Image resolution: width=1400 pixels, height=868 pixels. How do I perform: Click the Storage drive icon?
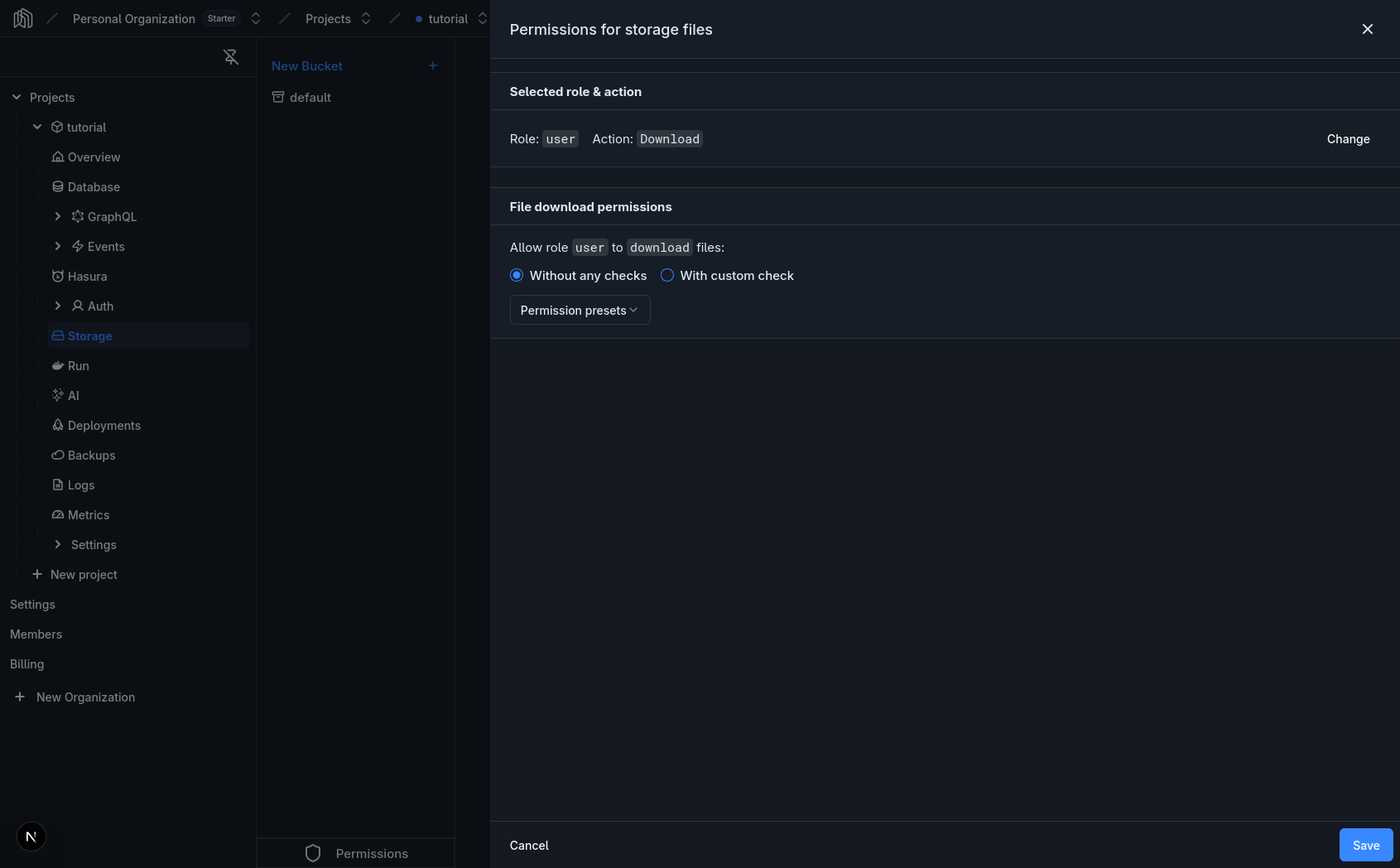(58, 335)
